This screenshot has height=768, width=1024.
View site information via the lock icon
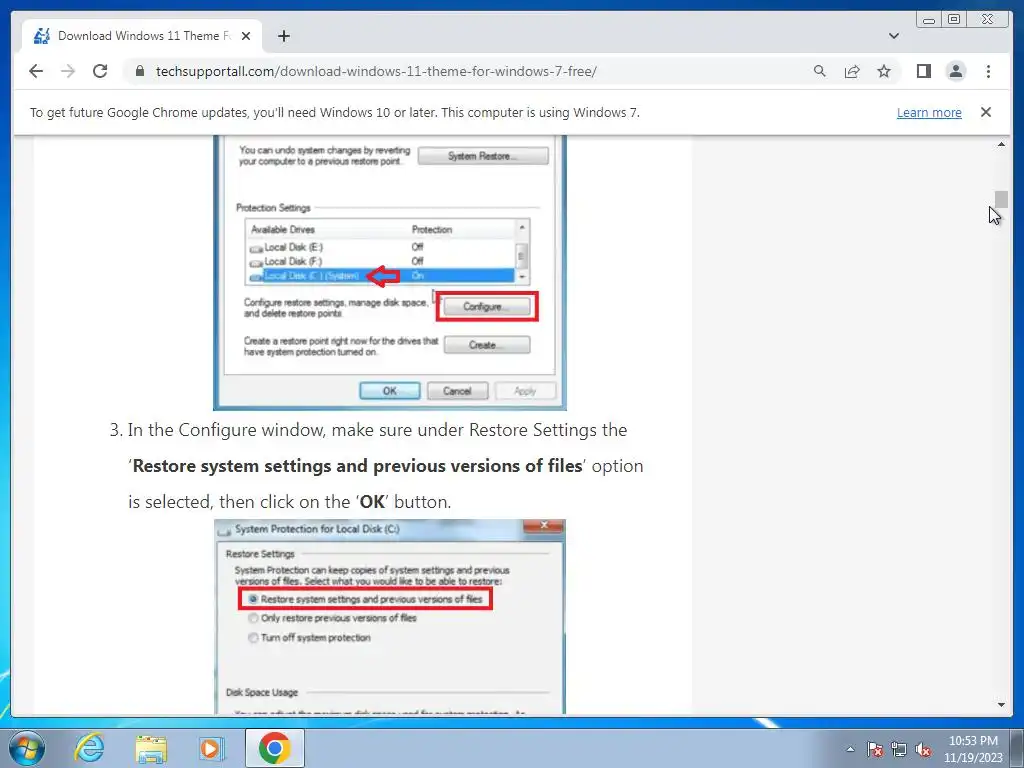[x=139, y=71]
